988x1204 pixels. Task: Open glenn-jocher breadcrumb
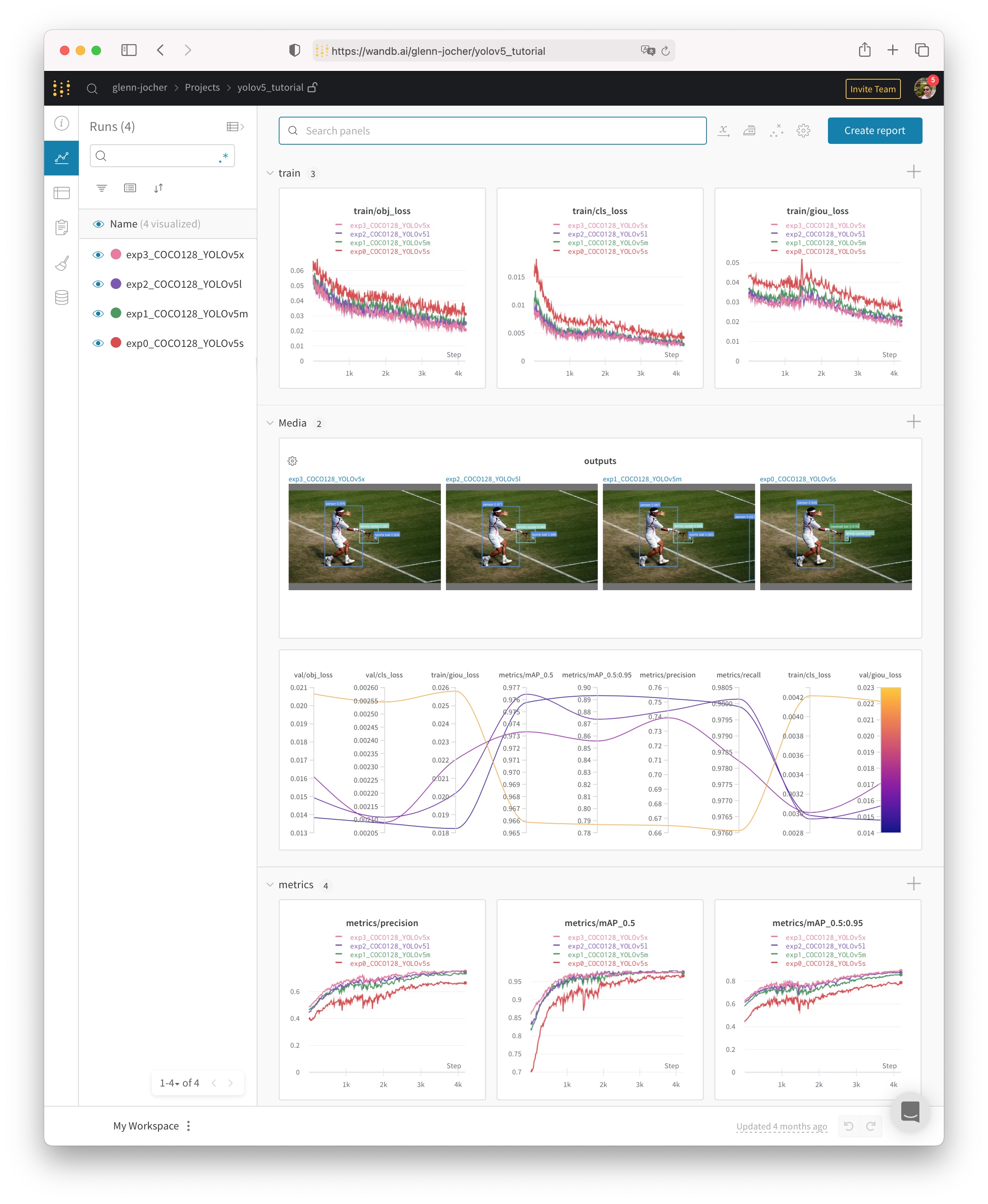pyautogui.click(x=140, y=88)
